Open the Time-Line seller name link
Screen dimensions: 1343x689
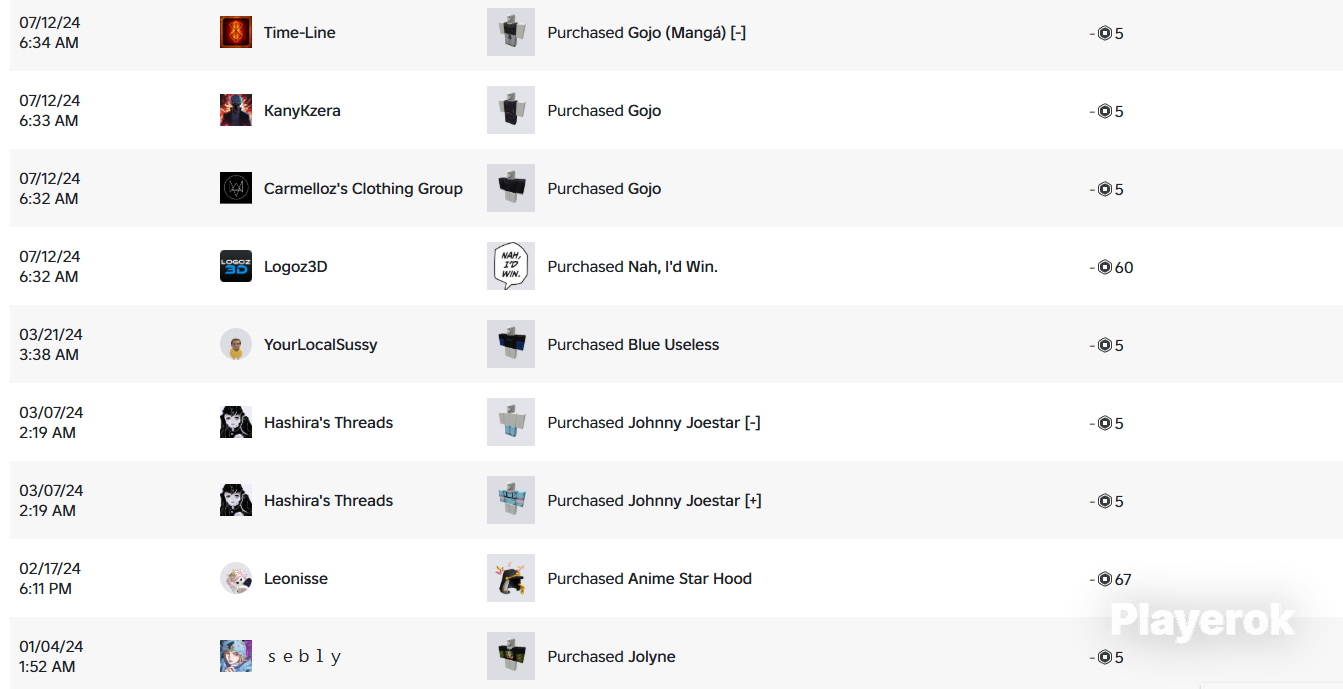click(300, 32)
